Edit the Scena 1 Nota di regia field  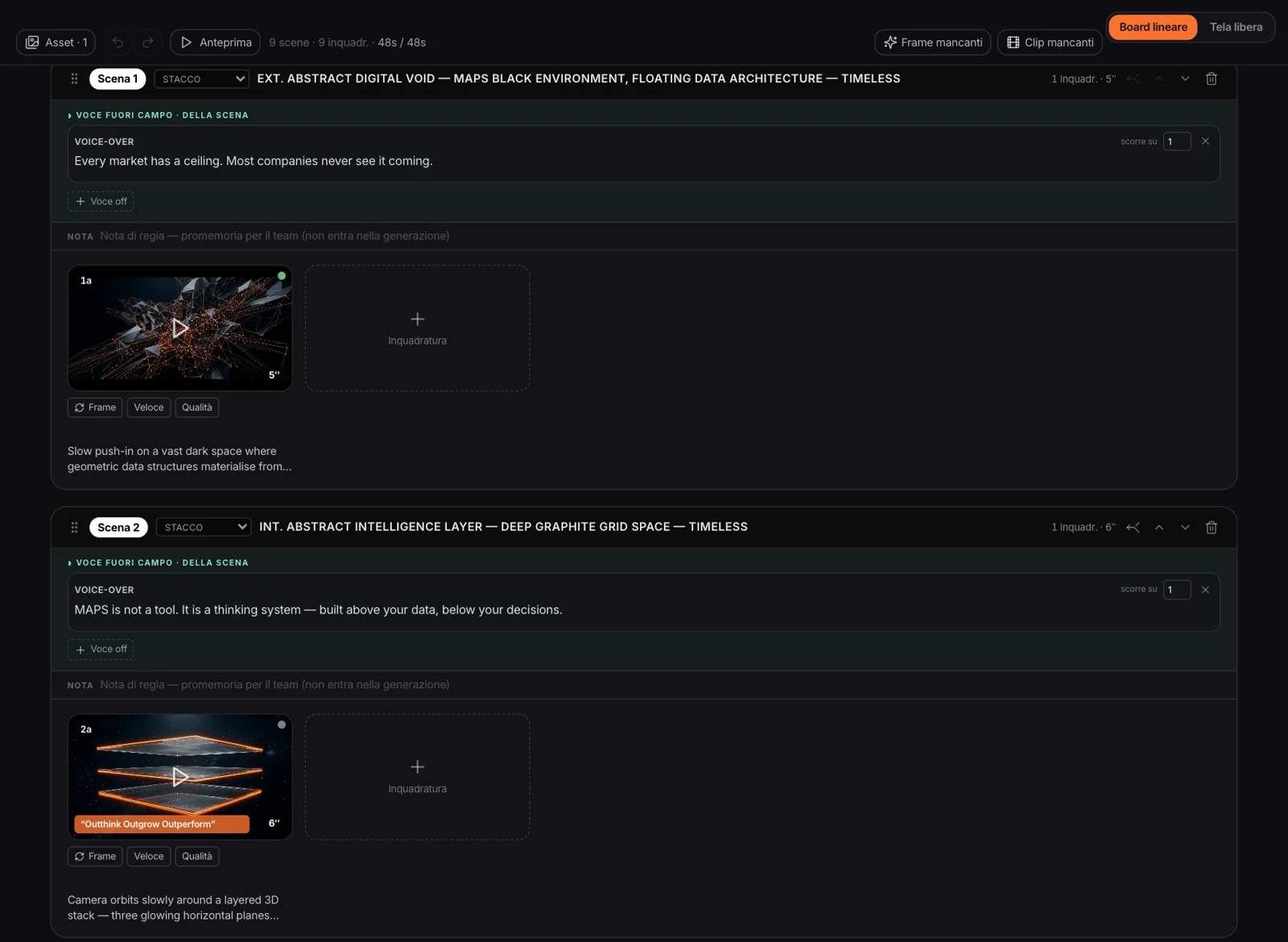pos(644,236)
